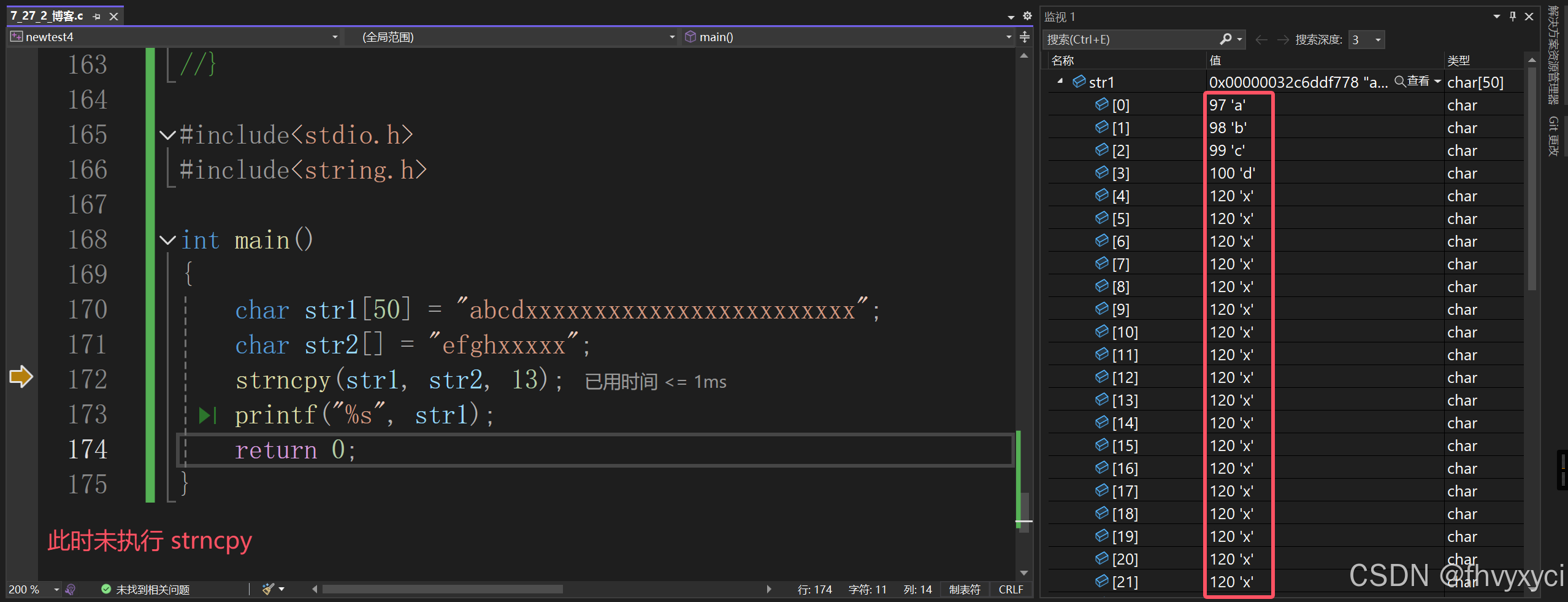Close the 7_27_2_博客.c tab

point(113,17)
